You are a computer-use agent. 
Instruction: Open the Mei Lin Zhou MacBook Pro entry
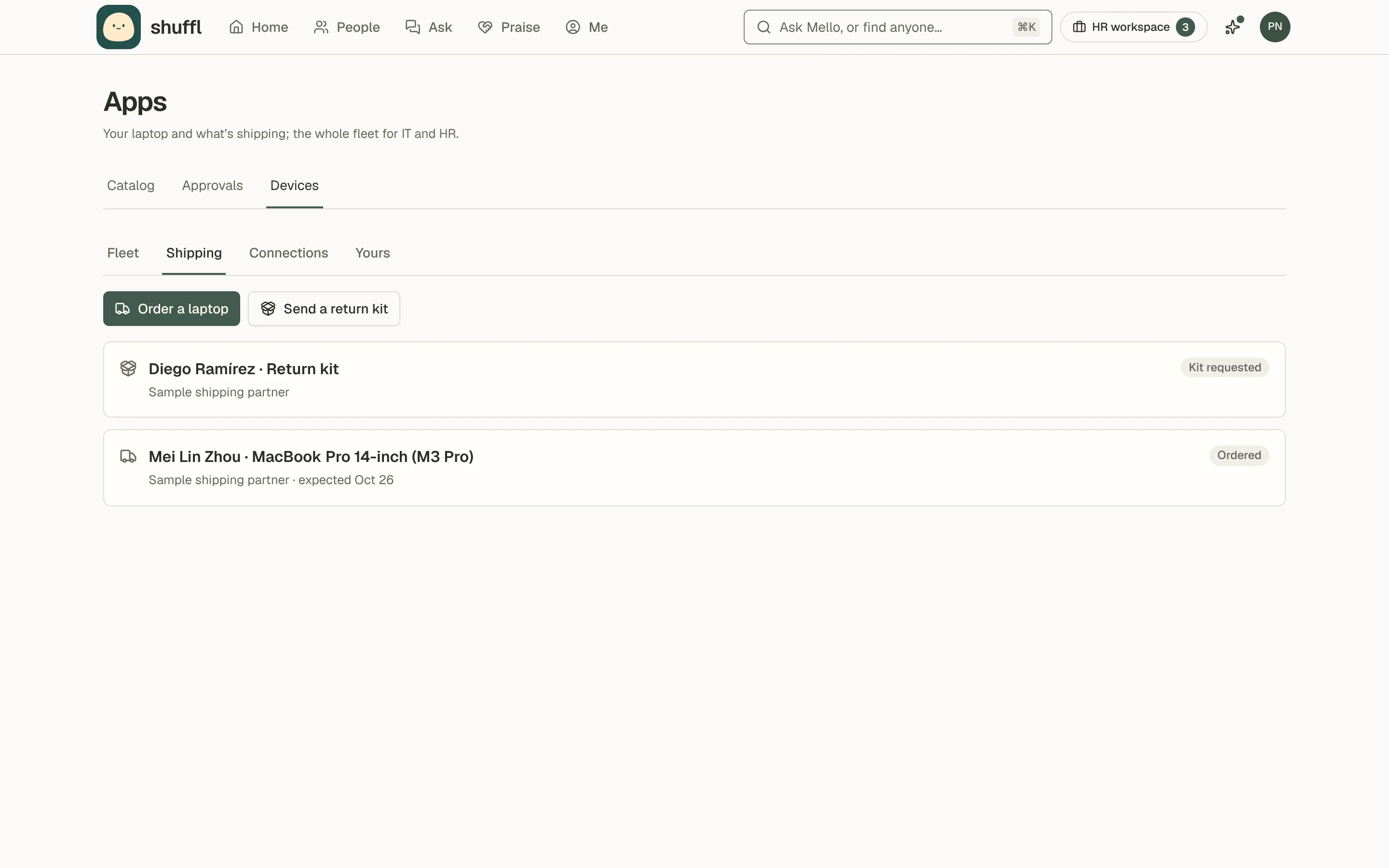point(694,468)
